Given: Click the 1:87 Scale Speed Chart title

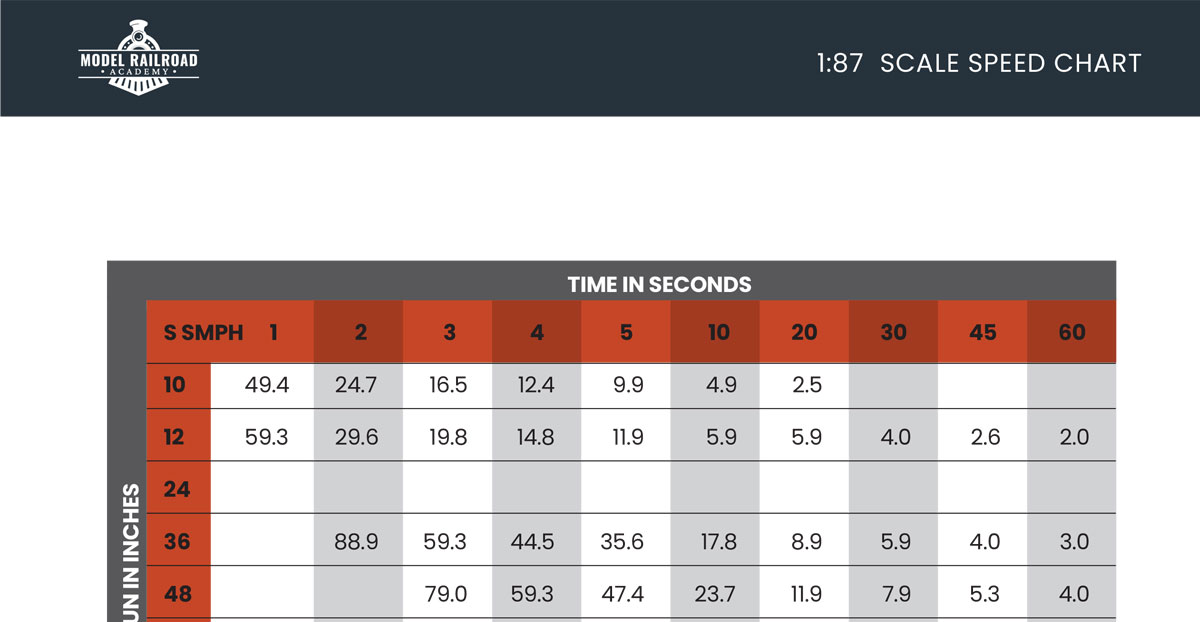Looking at the screenshot, I should click(x=978, y=64).
